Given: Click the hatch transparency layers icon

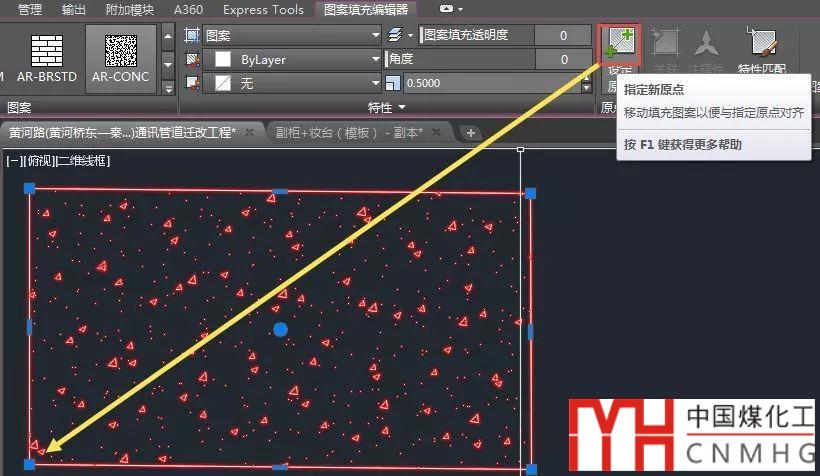Looking at the screenshot, I should click(x=394, y=35).
